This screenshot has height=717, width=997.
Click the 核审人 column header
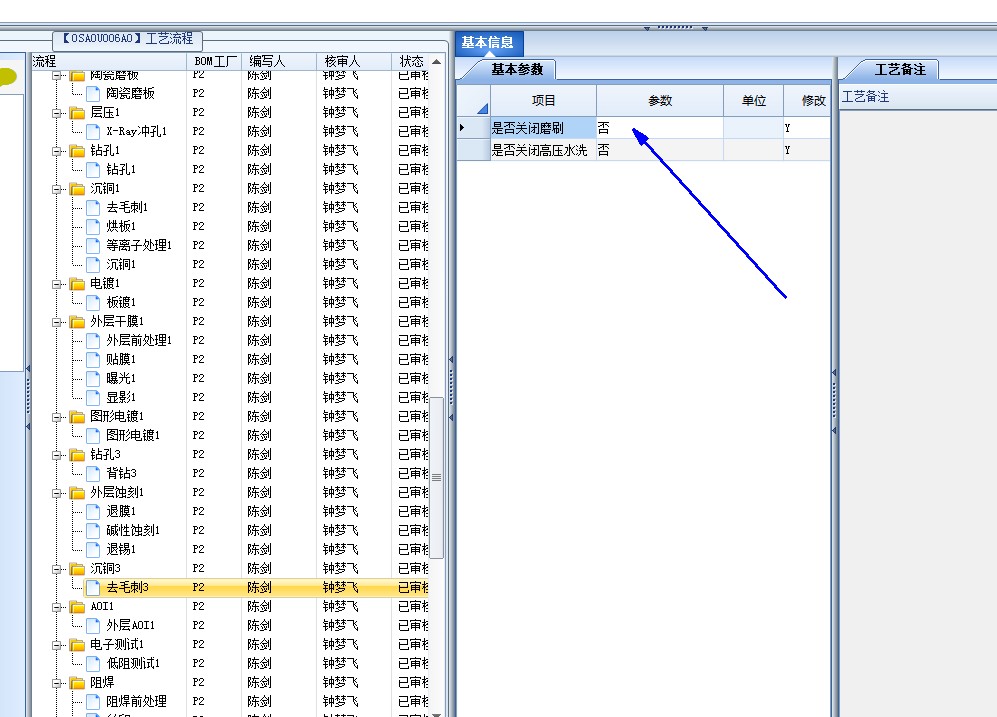tap(354, 61)
